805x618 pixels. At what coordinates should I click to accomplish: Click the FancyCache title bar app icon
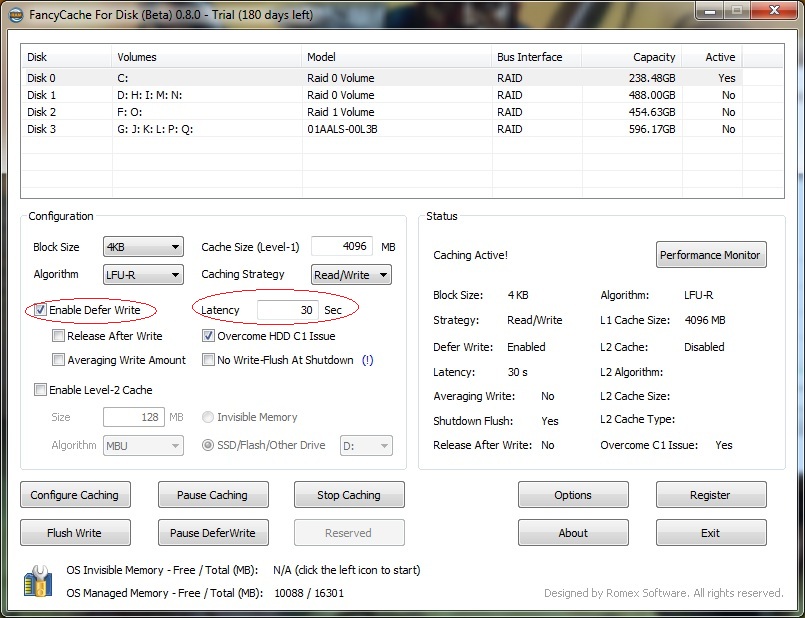(x=16, y=14)
